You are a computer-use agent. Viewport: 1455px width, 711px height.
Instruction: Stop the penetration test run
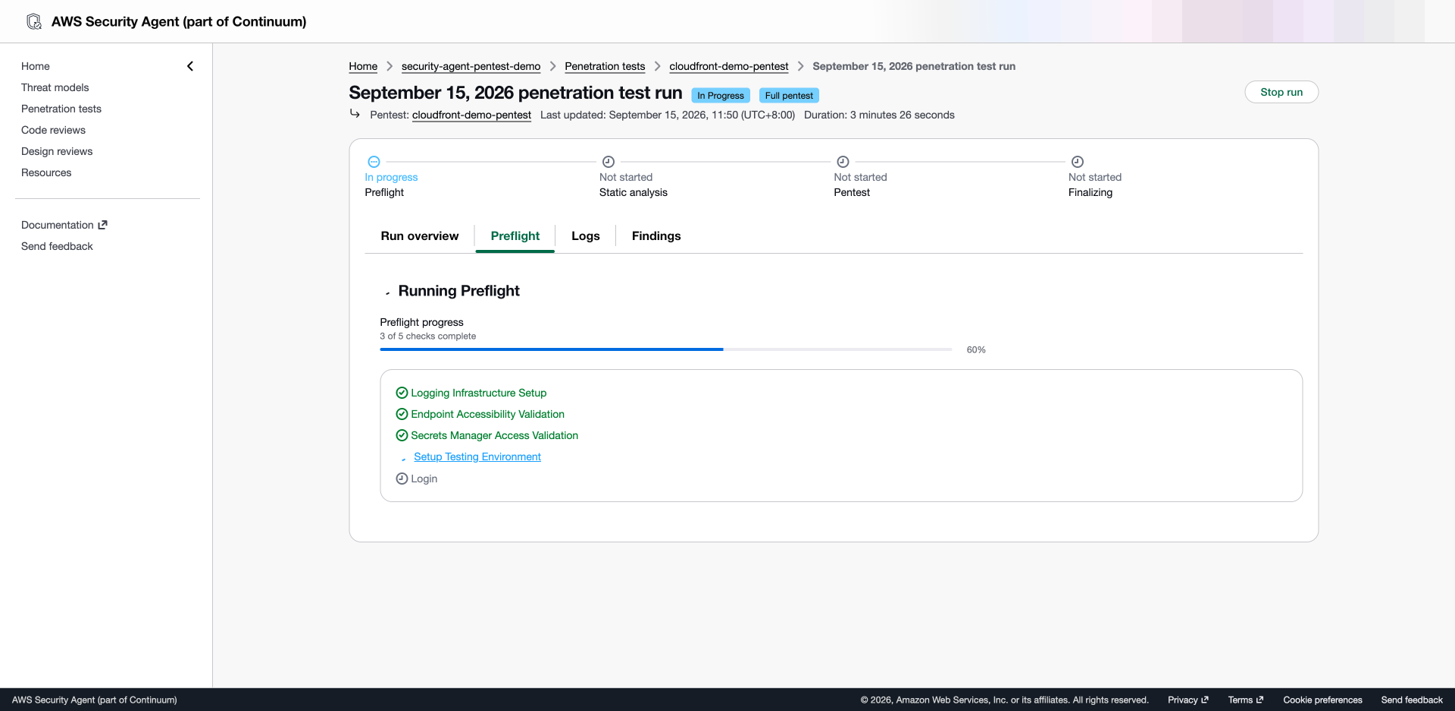(x=1281, y=92)
